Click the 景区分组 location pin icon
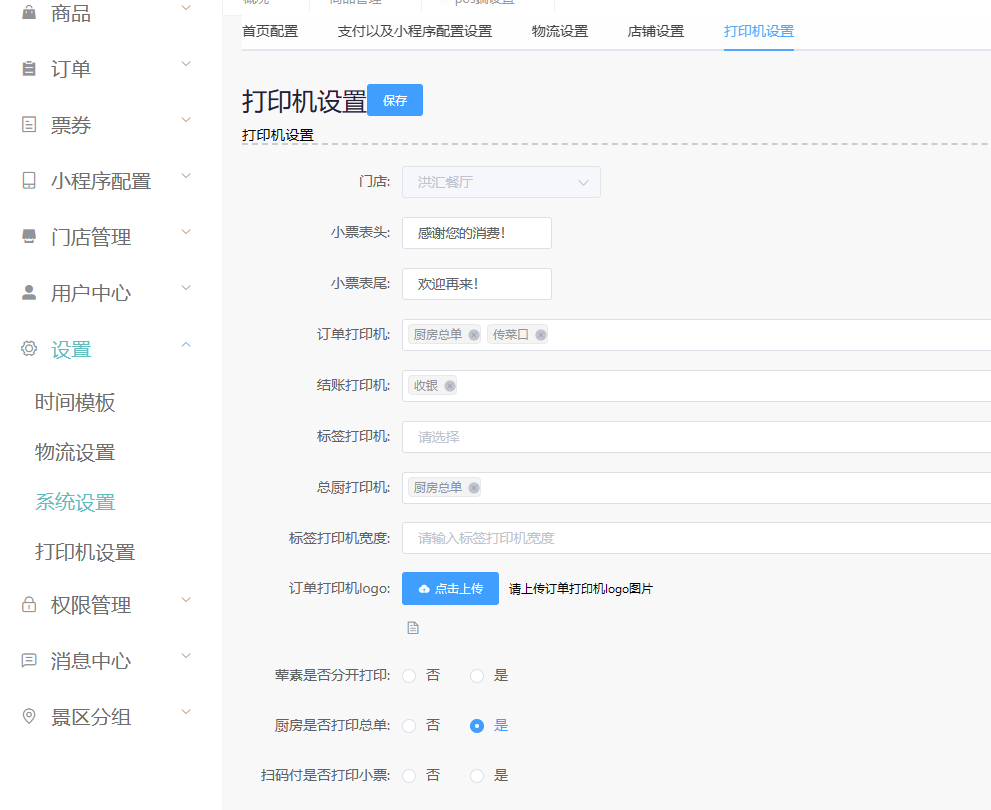Screen dimensions: 991x810 28,716
